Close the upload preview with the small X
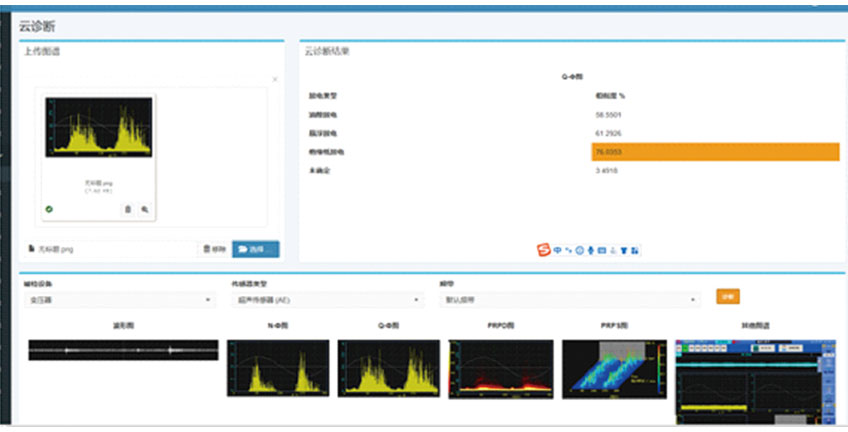 (x=275, y=79)
